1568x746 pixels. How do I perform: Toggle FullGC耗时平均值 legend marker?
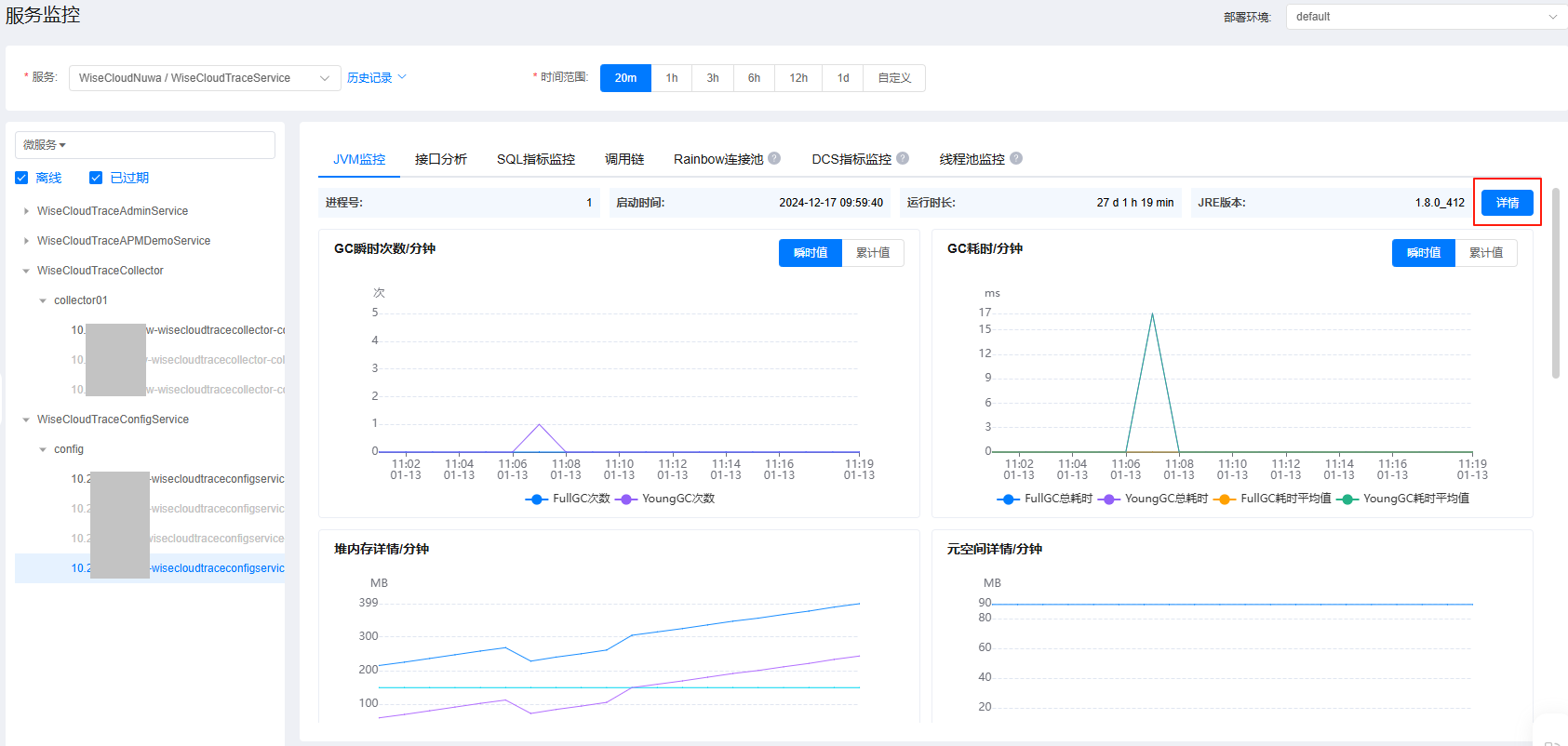point(1225,500)
